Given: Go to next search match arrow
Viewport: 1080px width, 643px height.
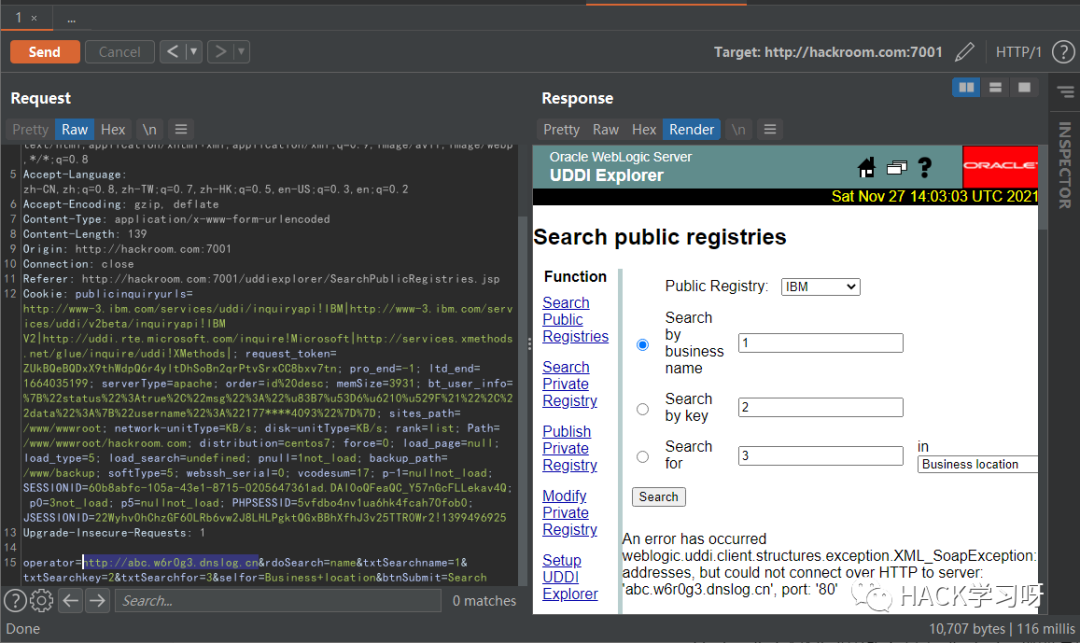Looking at the screenshot, I should (97, 600).
